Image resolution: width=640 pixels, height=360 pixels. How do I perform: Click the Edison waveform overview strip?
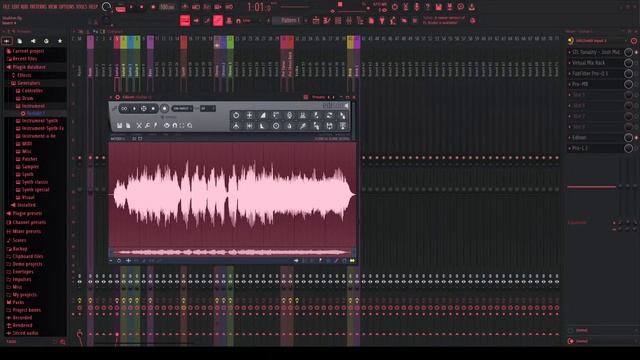point(233,252)
